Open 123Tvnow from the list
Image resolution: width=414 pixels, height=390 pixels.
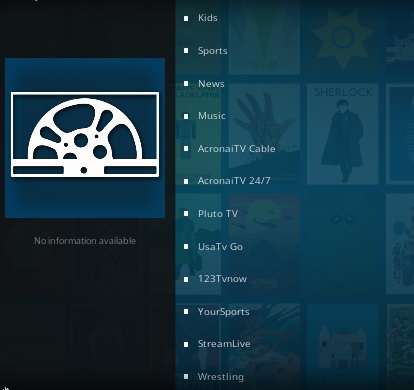coord(222,279)
